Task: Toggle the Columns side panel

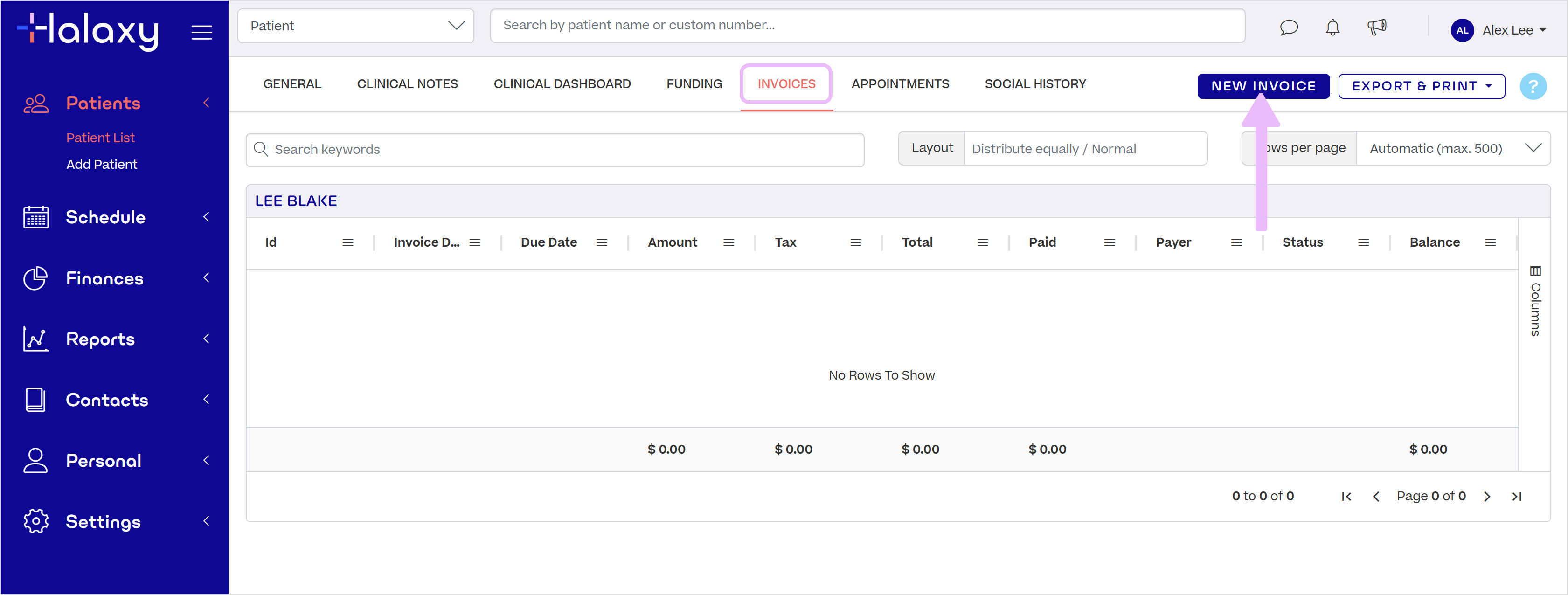Action: tap(1534, 301)
